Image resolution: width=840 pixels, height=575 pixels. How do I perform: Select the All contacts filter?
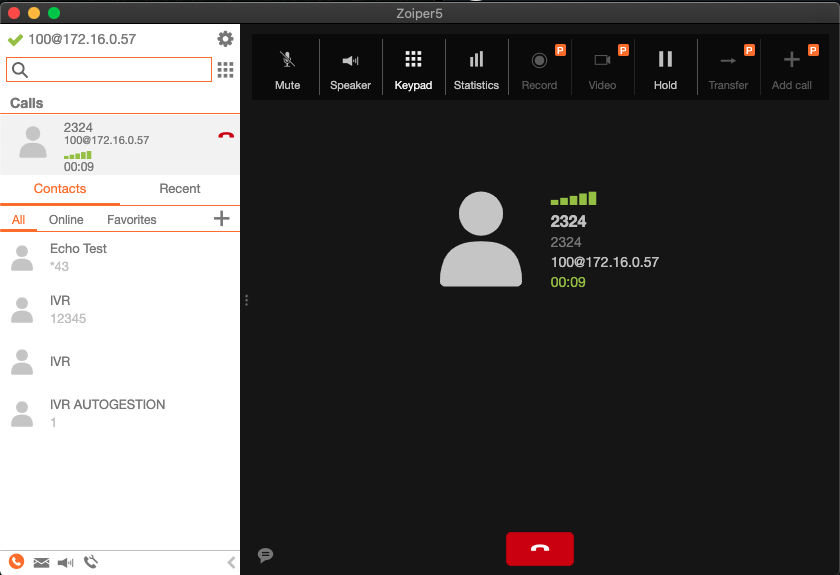point(18,220)
